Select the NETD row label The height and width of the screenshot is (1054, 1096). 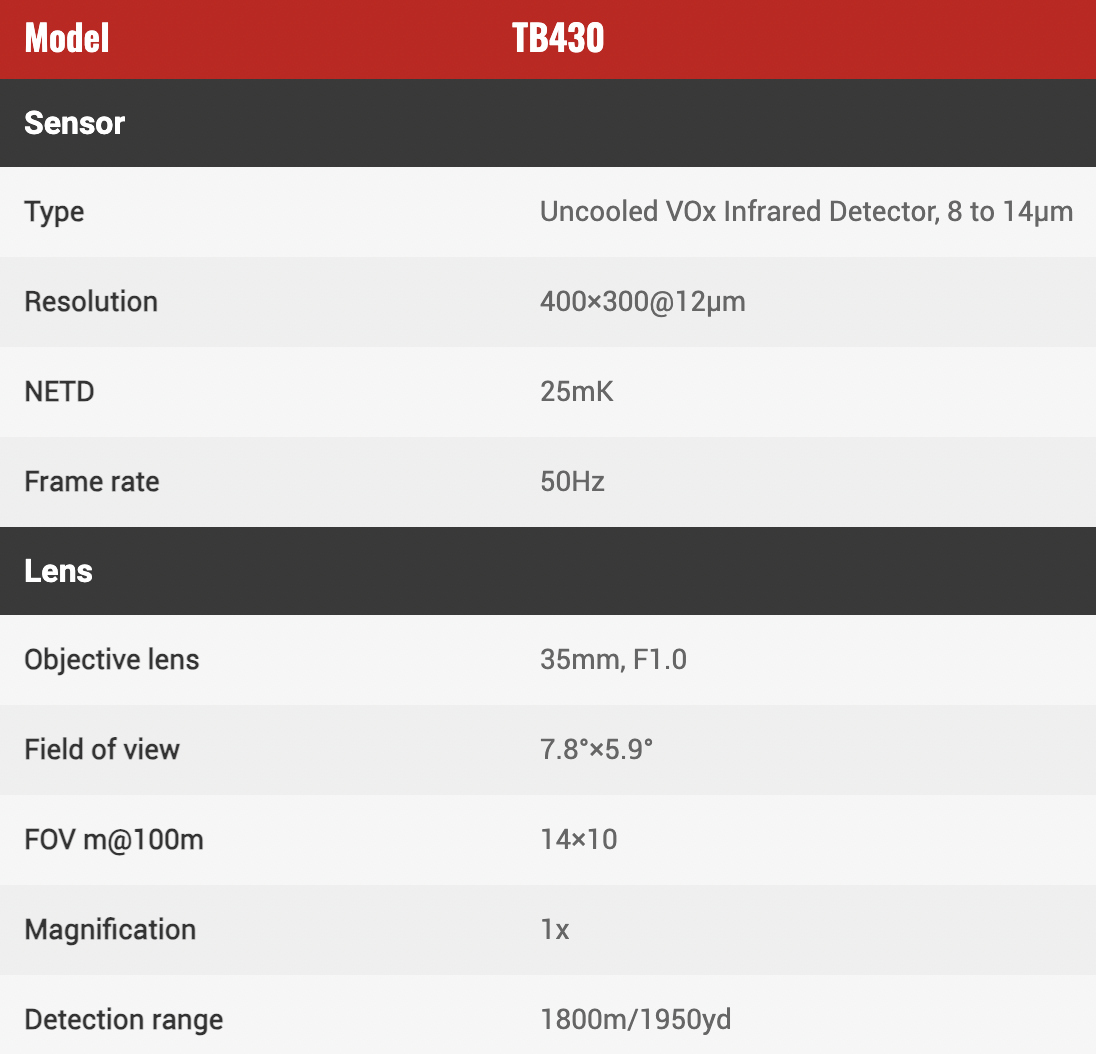[x=59, y=391]
